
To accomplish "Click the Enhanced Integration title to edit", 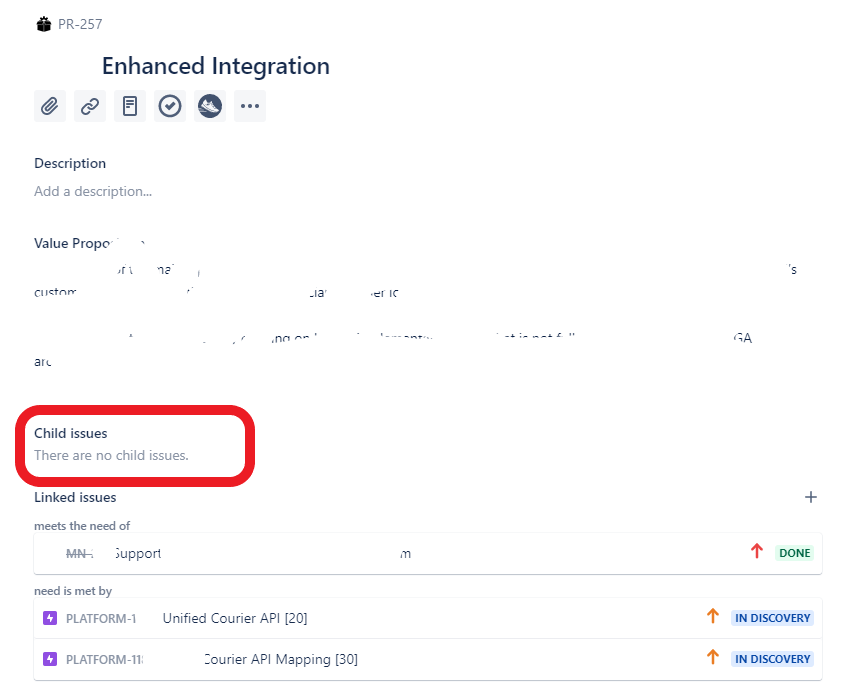I will coord(216,66).
